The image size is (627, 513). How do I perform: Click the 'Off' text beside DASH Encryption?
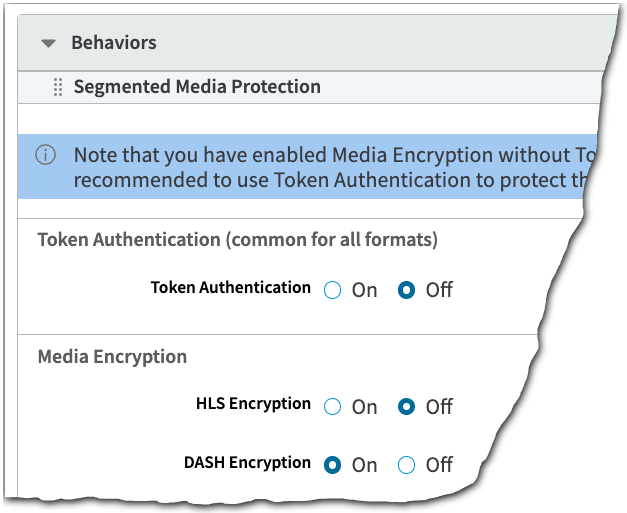(439, 465)
